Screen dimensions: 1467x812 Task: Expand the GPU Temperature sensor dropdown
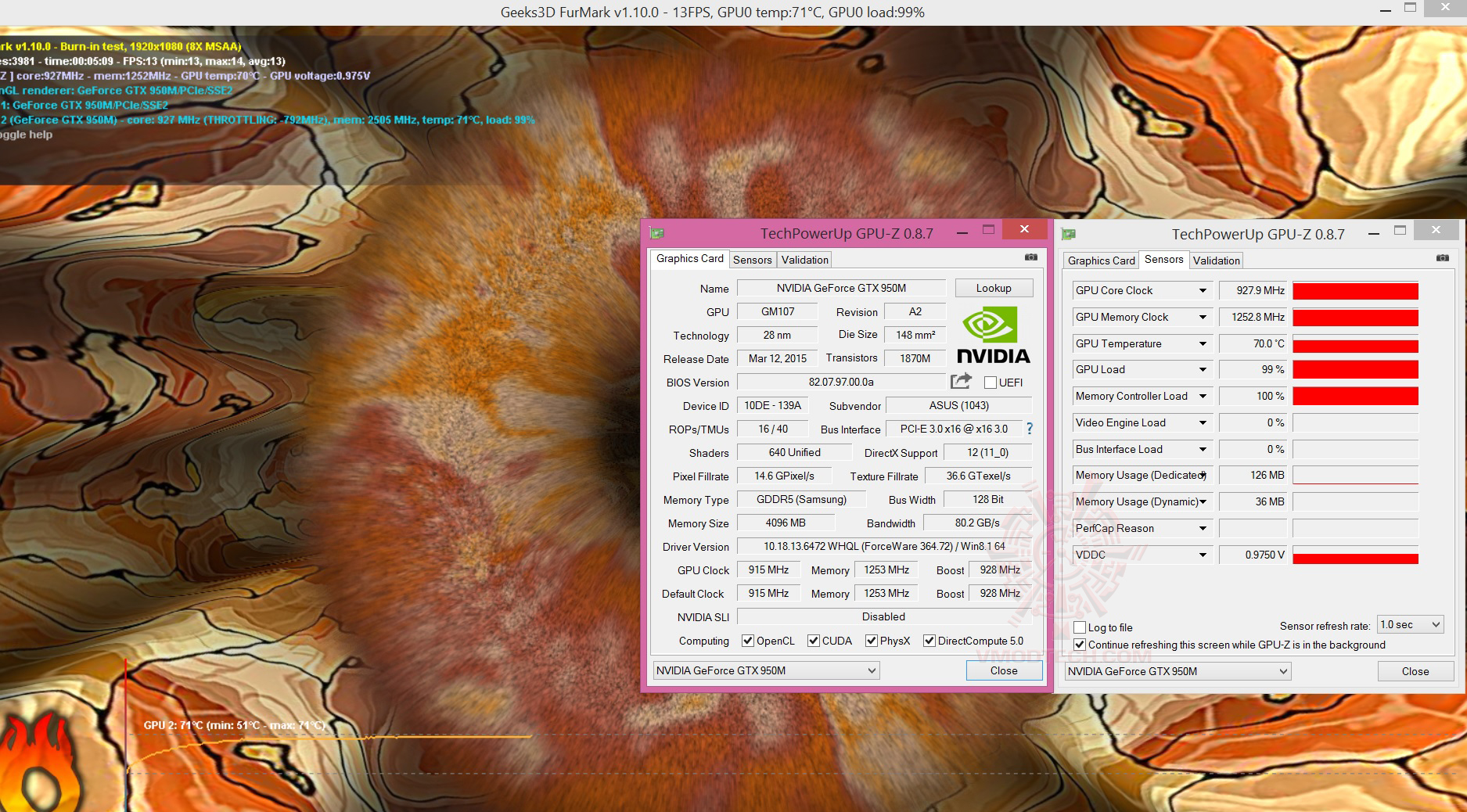point(1203,344)
